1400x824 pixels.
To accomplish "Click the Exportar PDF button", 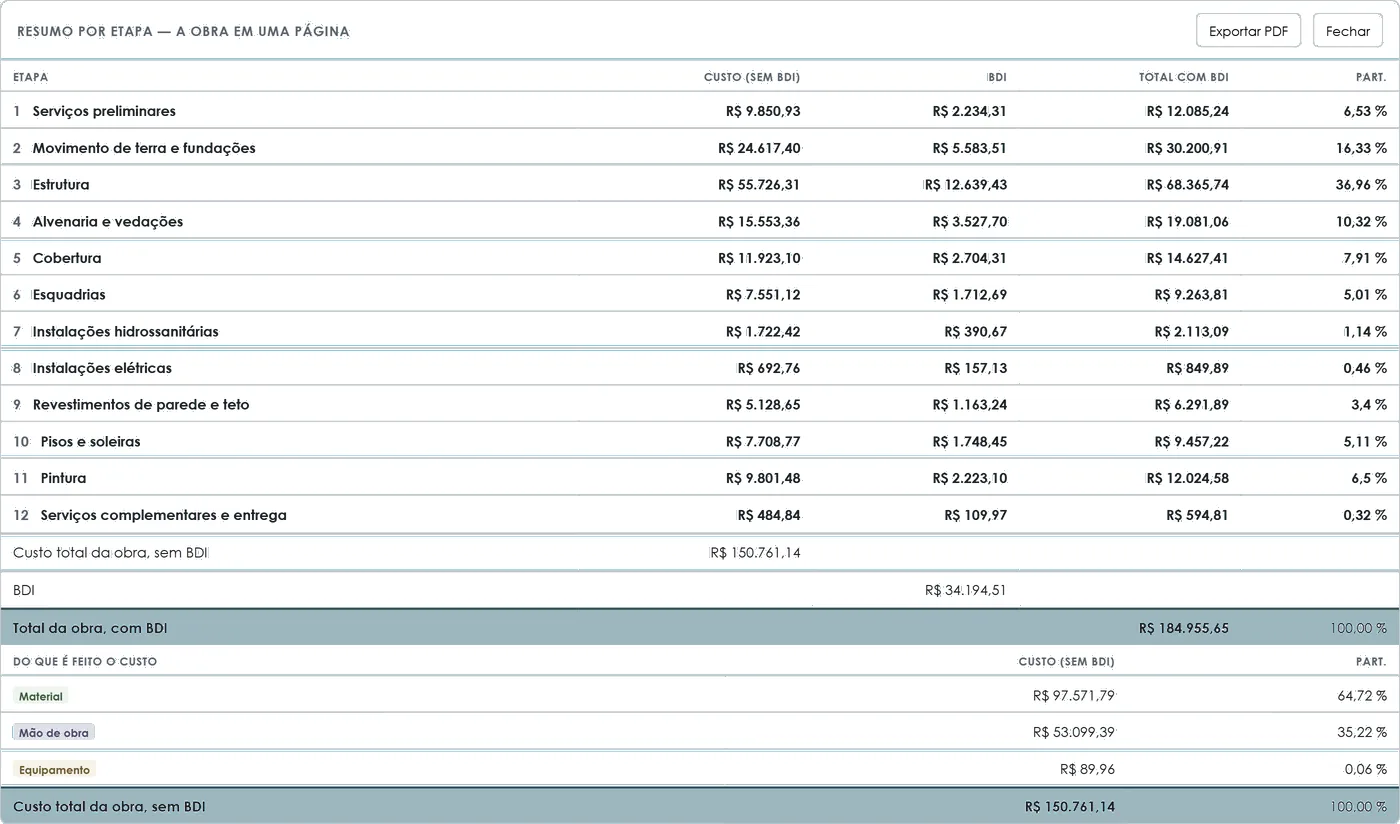I will (1248, 31).
